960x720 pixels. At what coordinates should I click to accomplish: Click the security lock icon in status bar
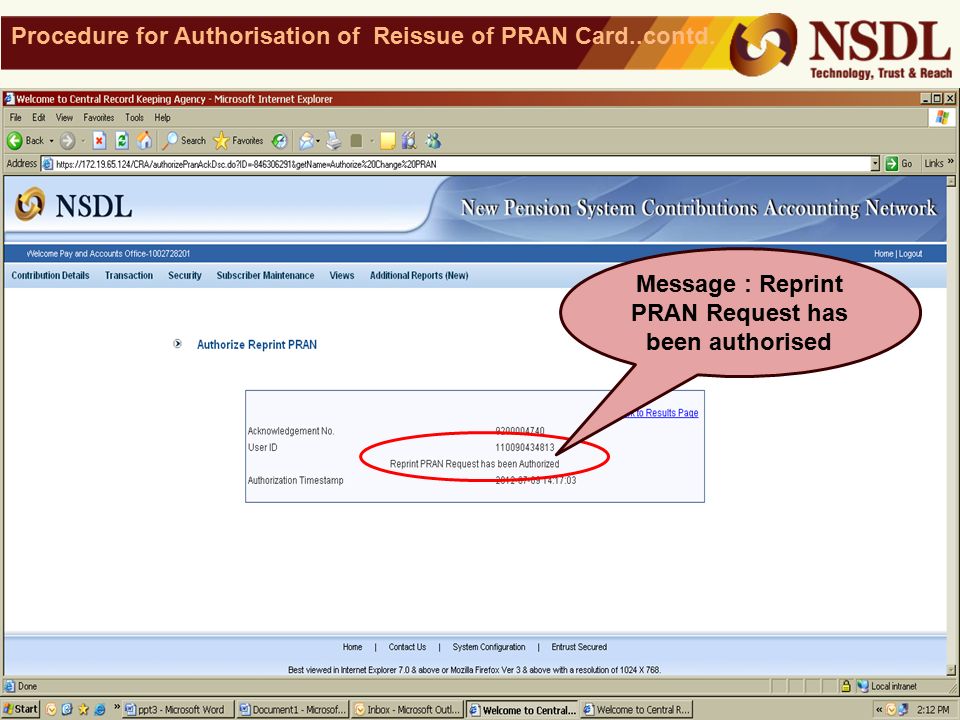coord(846,686)
